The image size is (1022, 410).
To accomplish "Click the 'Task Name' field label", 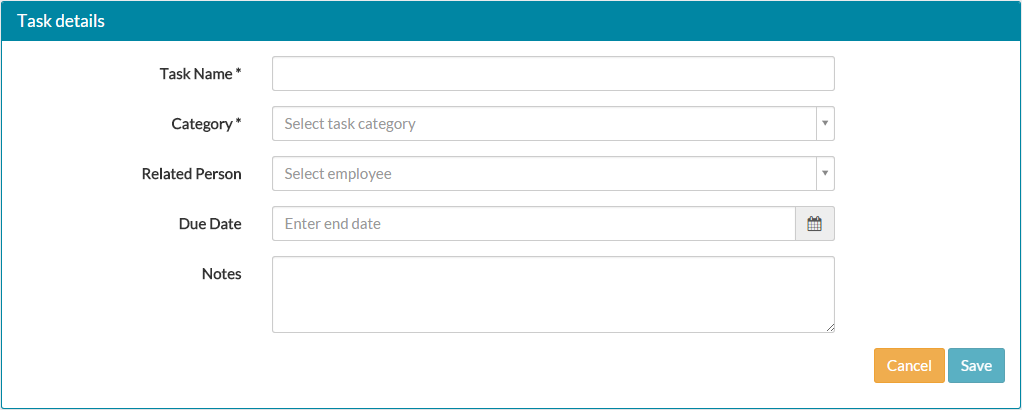I will point(196,74).
